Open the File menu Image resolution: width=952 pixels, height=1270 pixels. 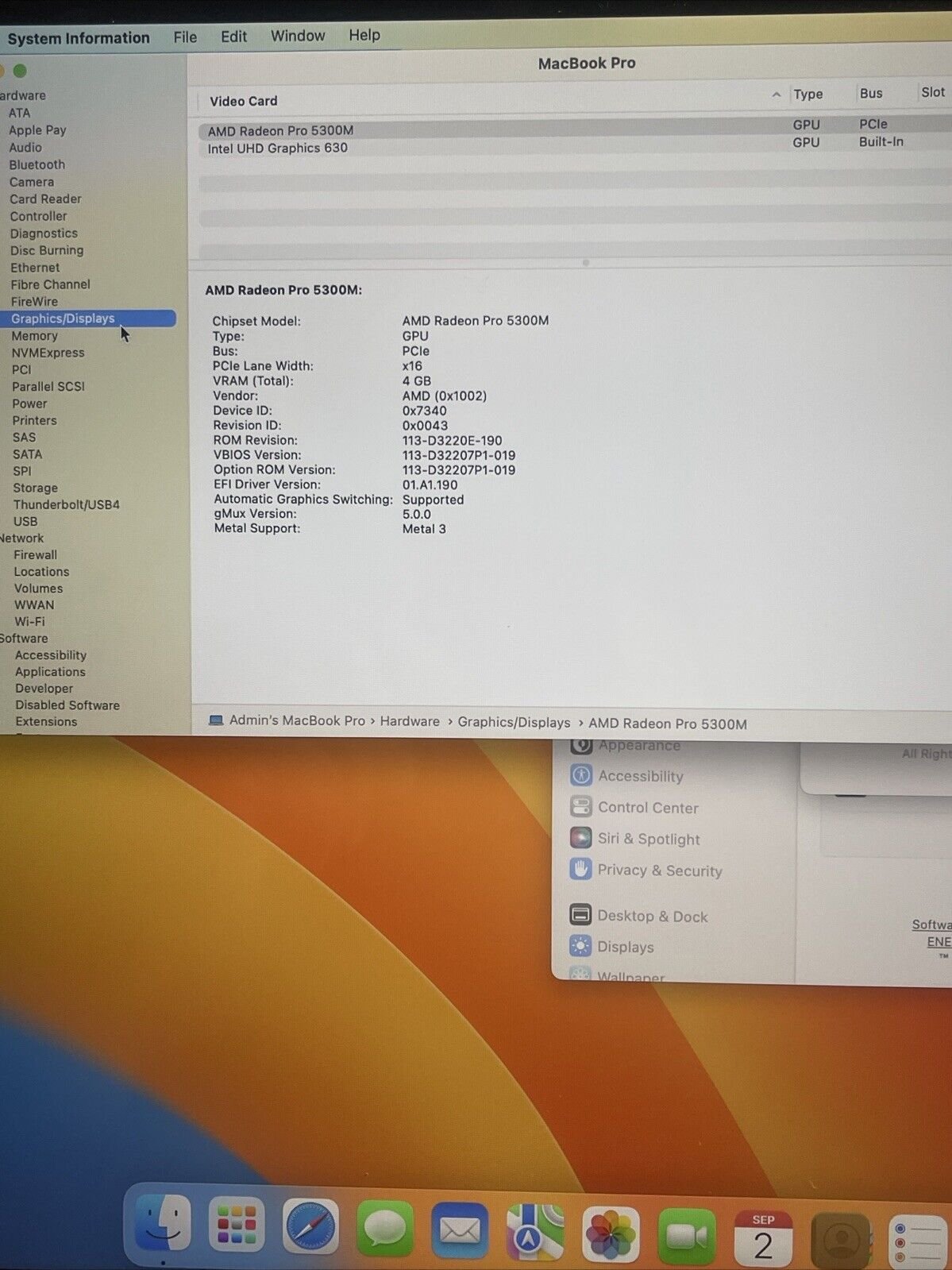185,37
